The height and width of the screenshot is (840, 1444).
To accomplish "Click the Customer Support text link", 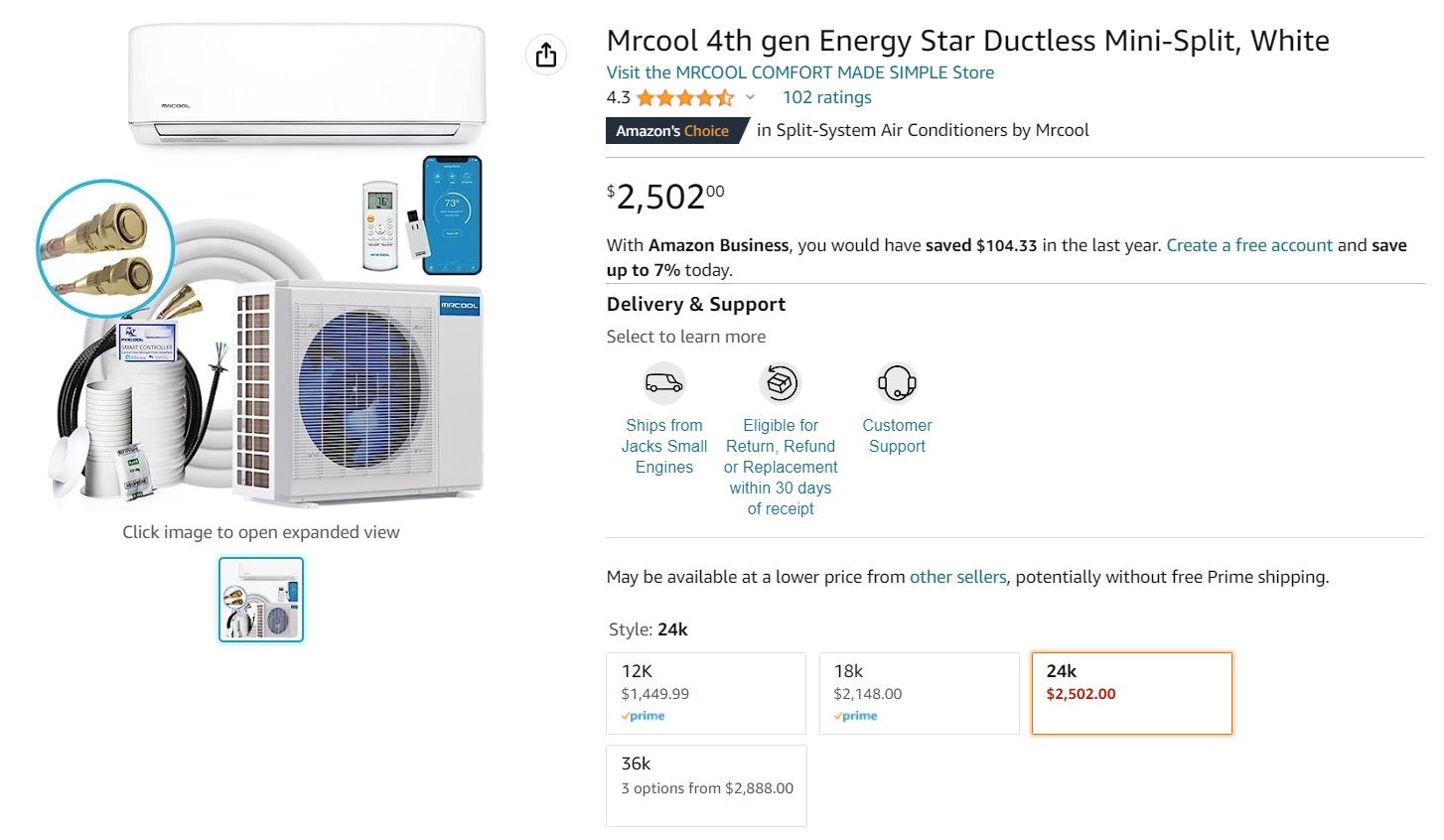I will click(x=897, y=436).
